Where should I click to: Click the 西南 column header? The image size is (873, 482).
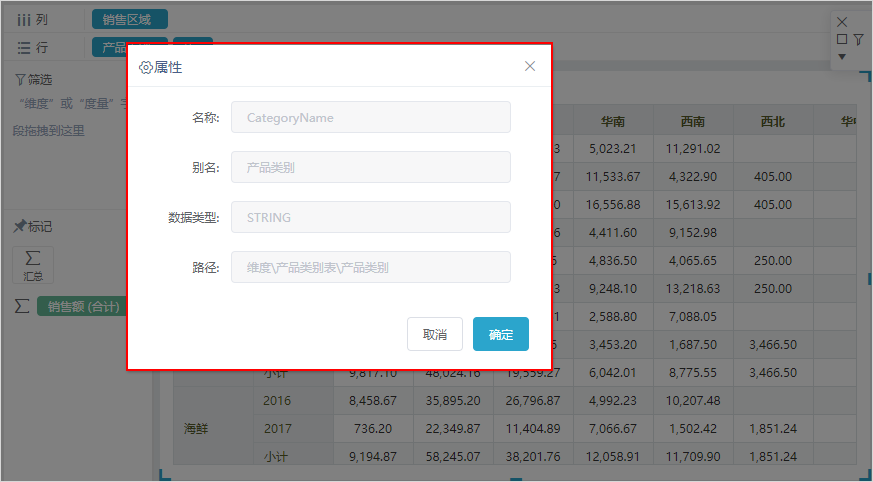[693, 121]
